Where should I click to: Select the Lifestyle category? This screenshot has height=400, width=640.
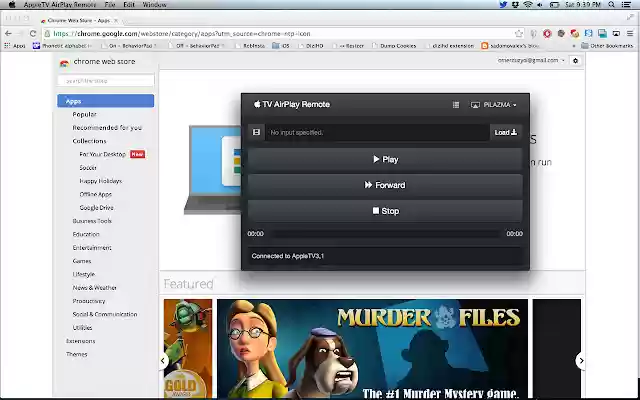coord(83,274)
